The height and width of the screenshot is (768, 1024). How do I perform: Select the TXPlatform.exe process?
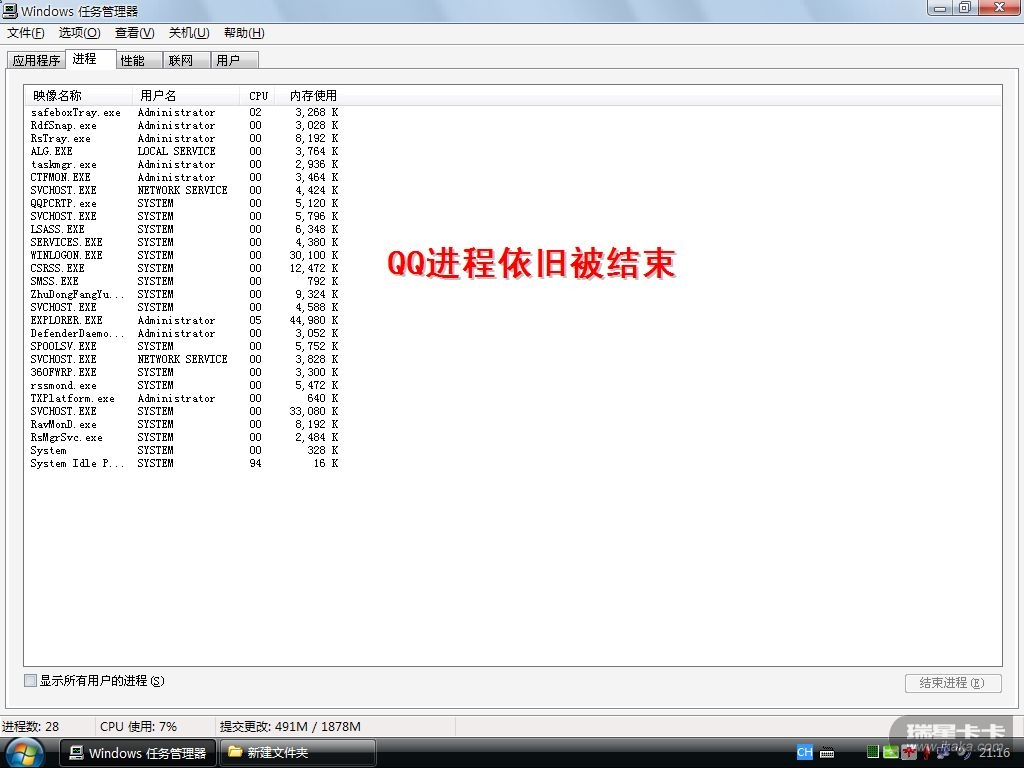(x=184, y=398)
